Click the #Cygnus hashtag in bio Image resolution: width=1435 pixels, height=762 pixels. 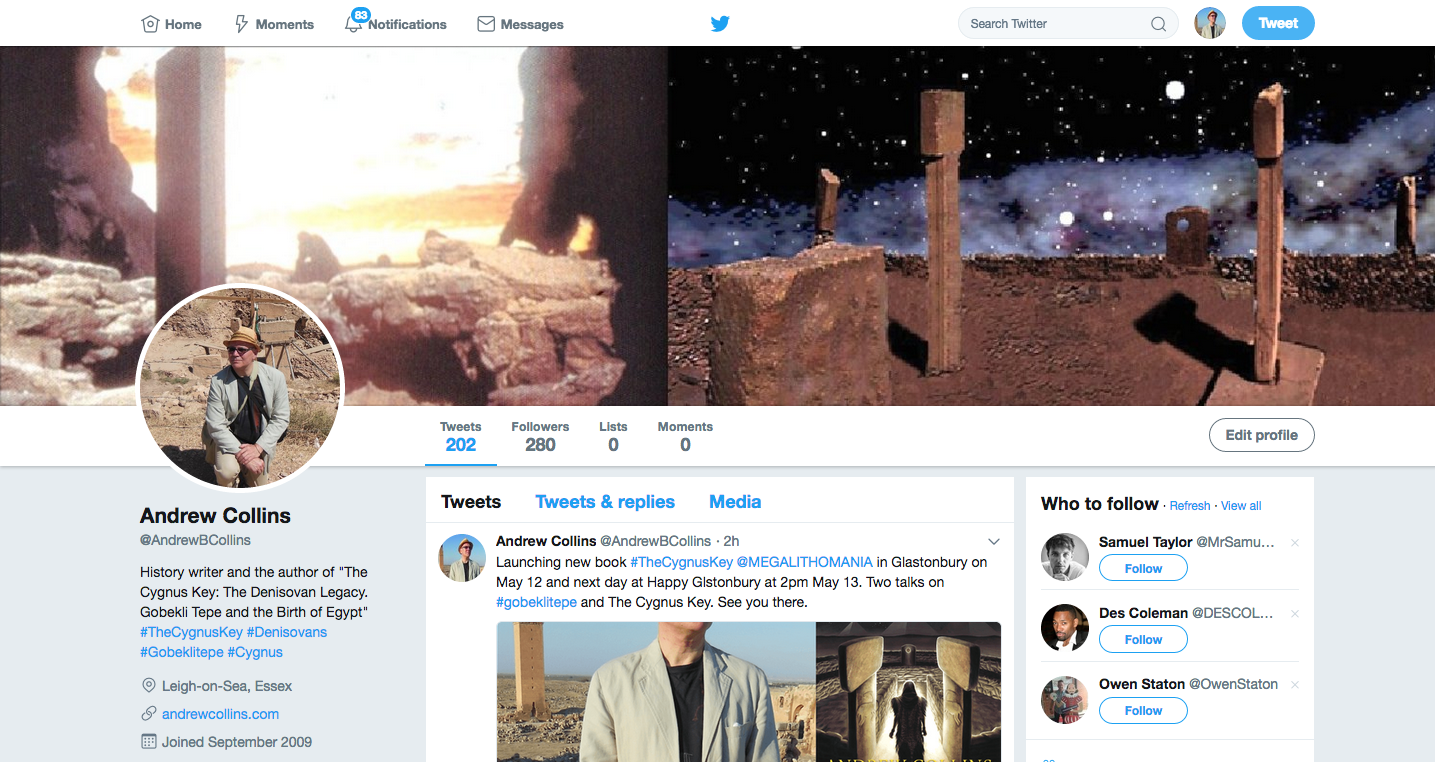click(x=255, y=652)
